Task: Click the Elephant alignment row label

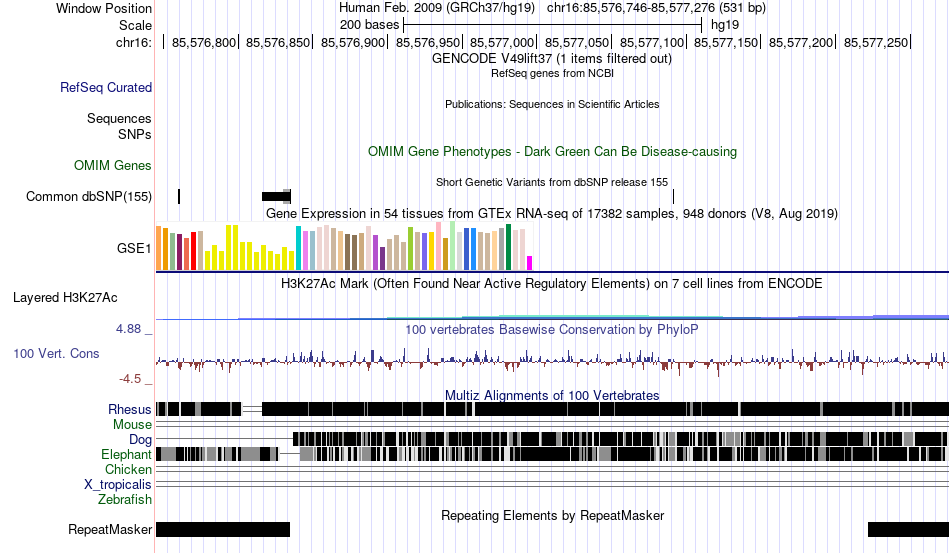Action: point(126,454)
